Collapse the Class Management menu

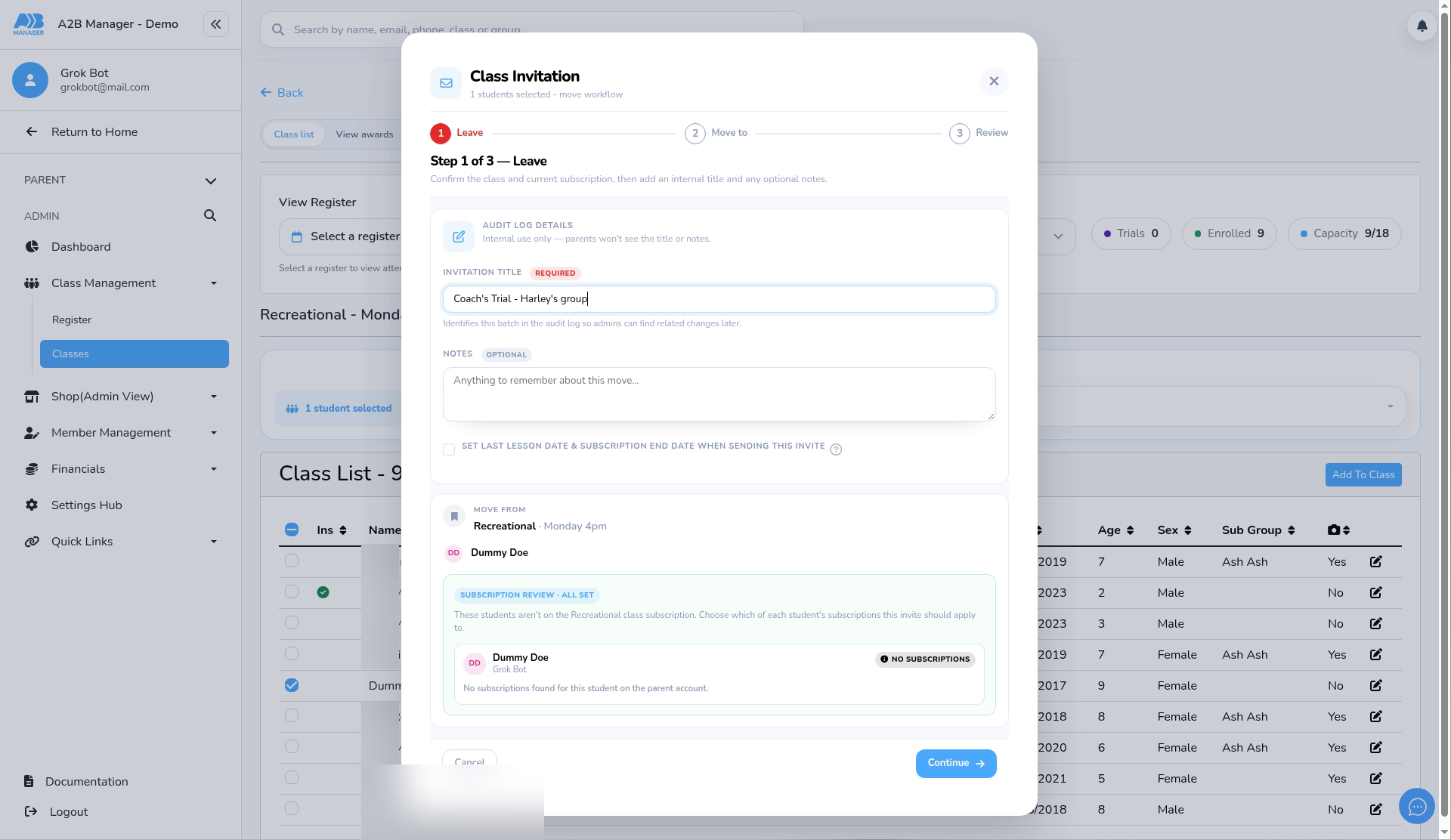[214, 283]
